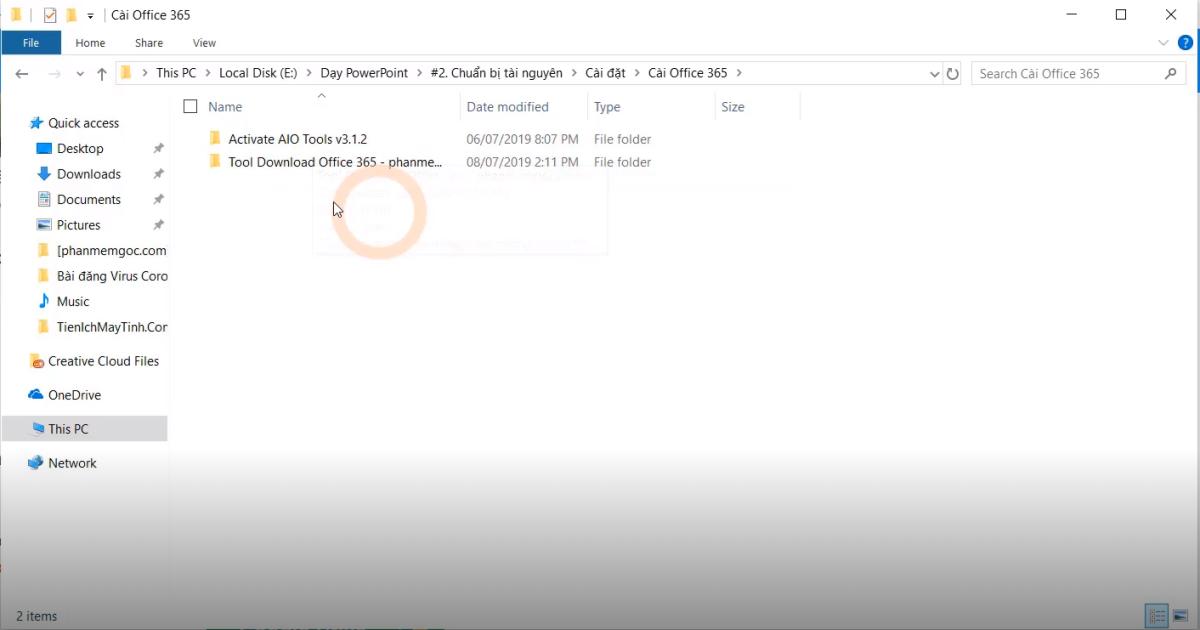The width and height of the screenshot is (1200, 630).
Task: Click the back navigation arrow
Action: tap(22, 73)
